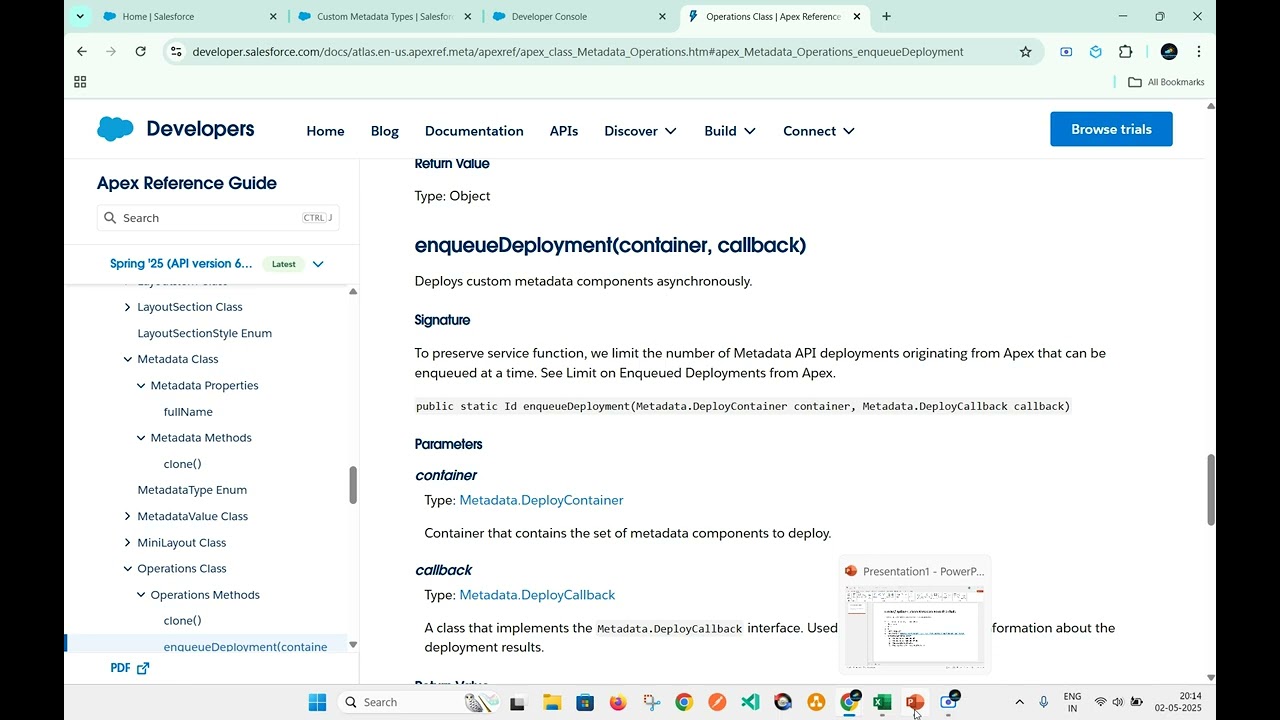Image resolution: width=1280 pixels, height=720 pixels.
Task: Open the Documentation nav item
Action: (474, 131)
